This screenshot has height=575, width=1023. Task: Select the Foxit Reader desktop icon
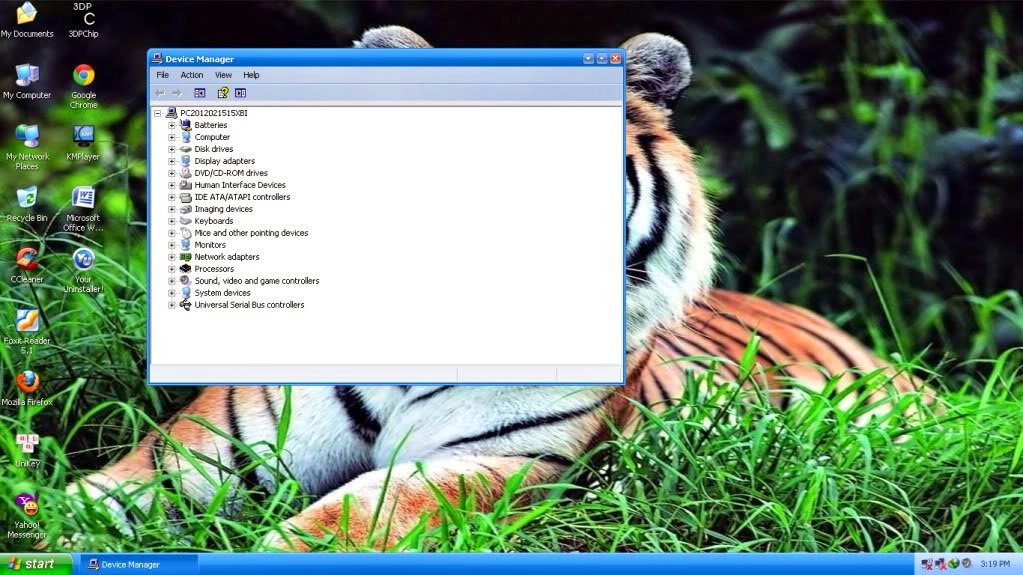click(27, 332)
